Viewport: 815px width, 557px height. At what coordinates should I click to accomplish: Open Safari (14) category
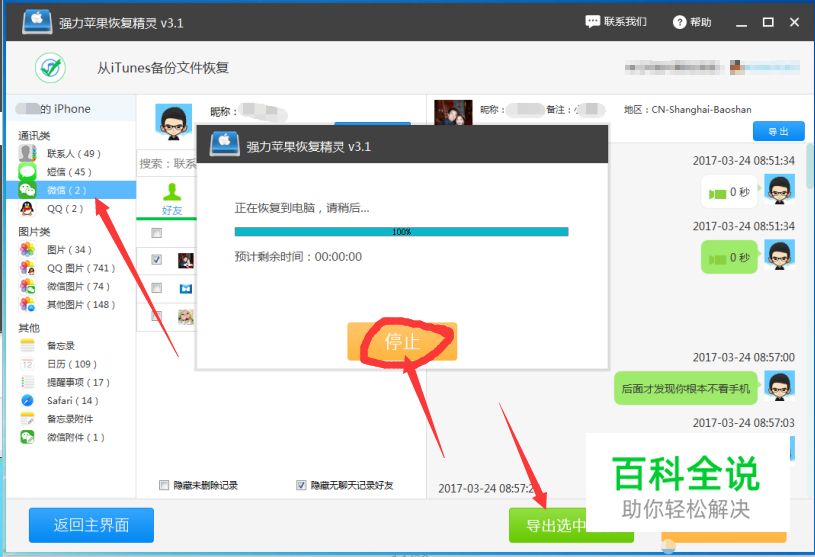(x=71, y=401)
